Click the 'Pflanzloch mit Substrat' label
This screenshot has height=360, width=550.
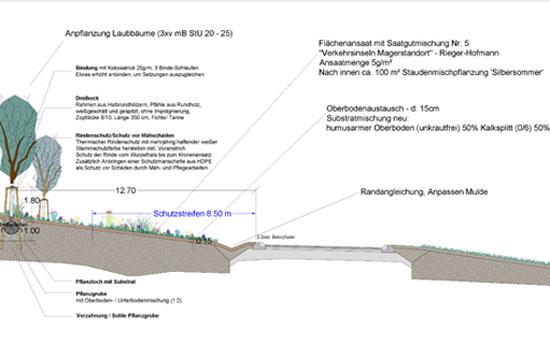106,282
